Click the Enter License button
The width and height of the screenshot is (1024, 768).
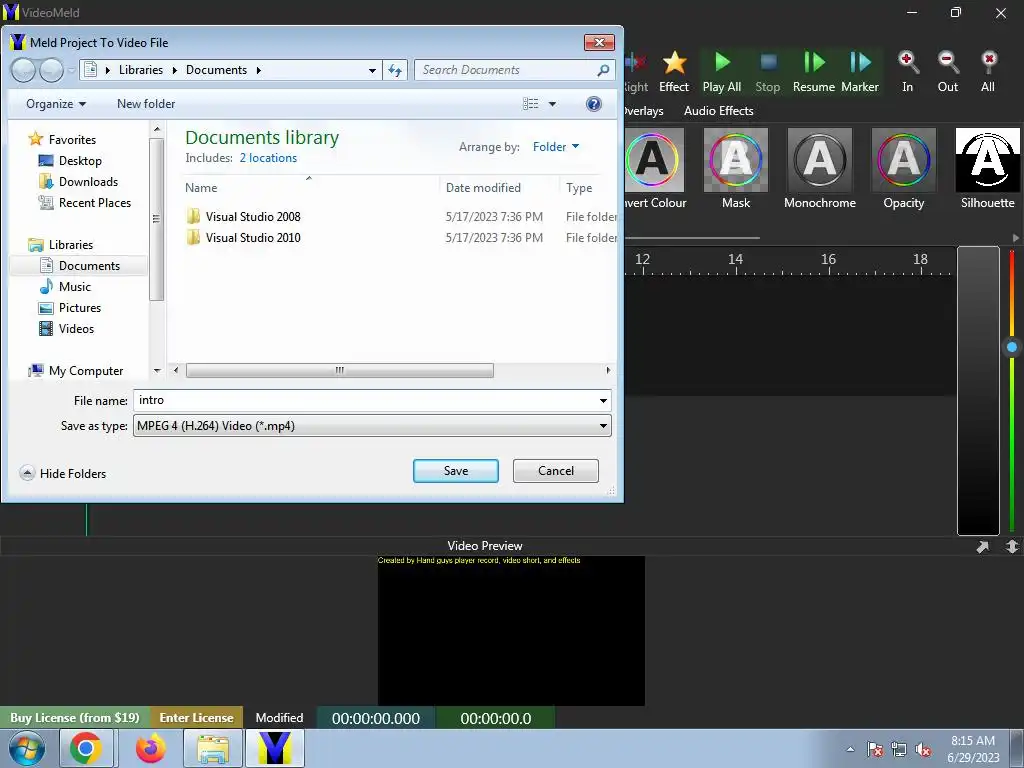(196, 718)
